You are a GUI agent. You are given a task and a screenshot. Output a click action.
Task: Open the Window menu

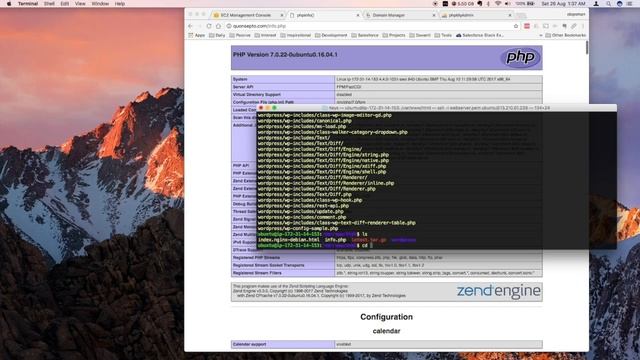point(100,4)
